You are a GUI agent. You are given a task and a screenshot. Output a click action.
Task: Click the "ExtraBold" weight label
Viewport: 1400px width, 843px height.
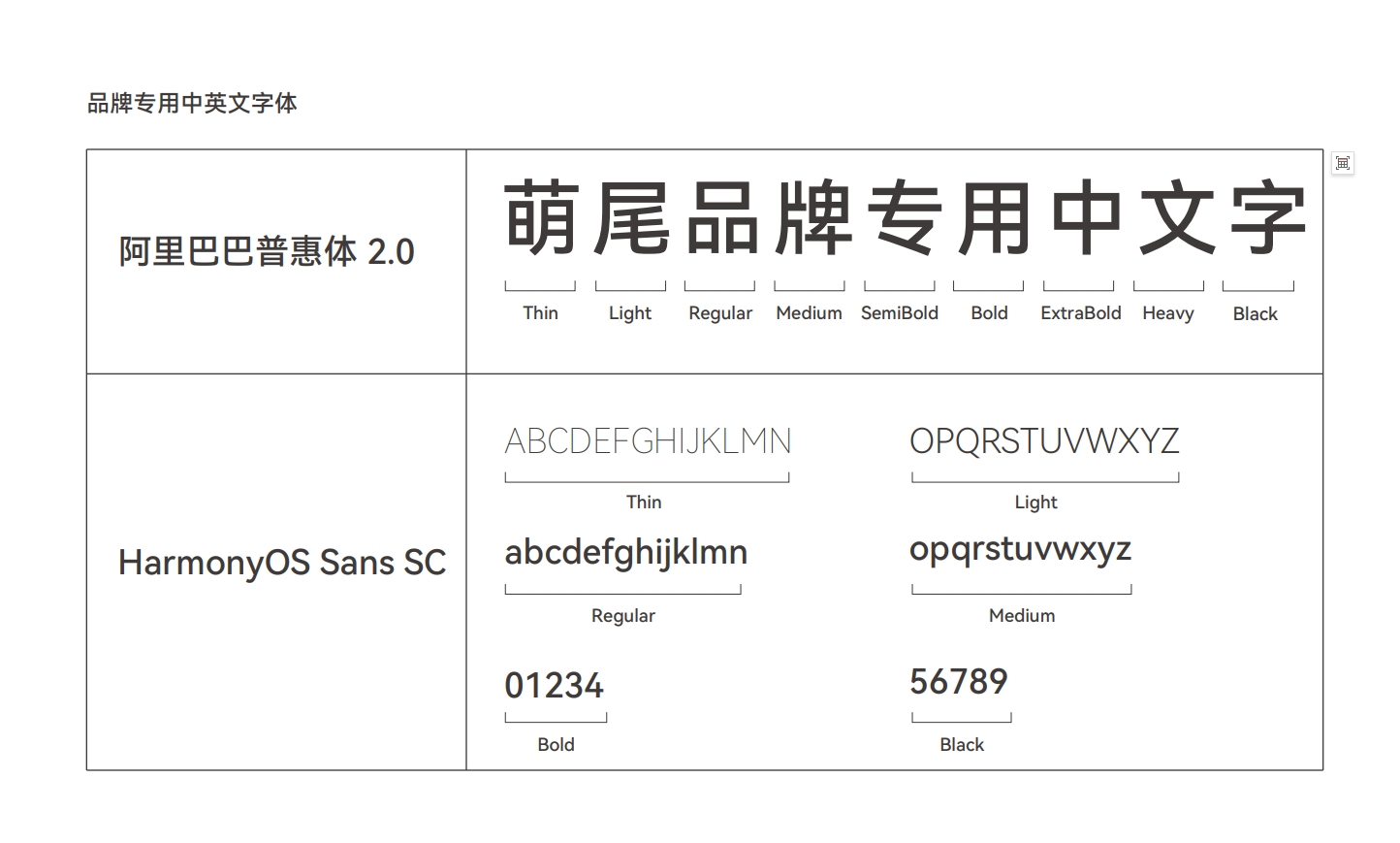pyautogui.click(x=1081, y=312)
